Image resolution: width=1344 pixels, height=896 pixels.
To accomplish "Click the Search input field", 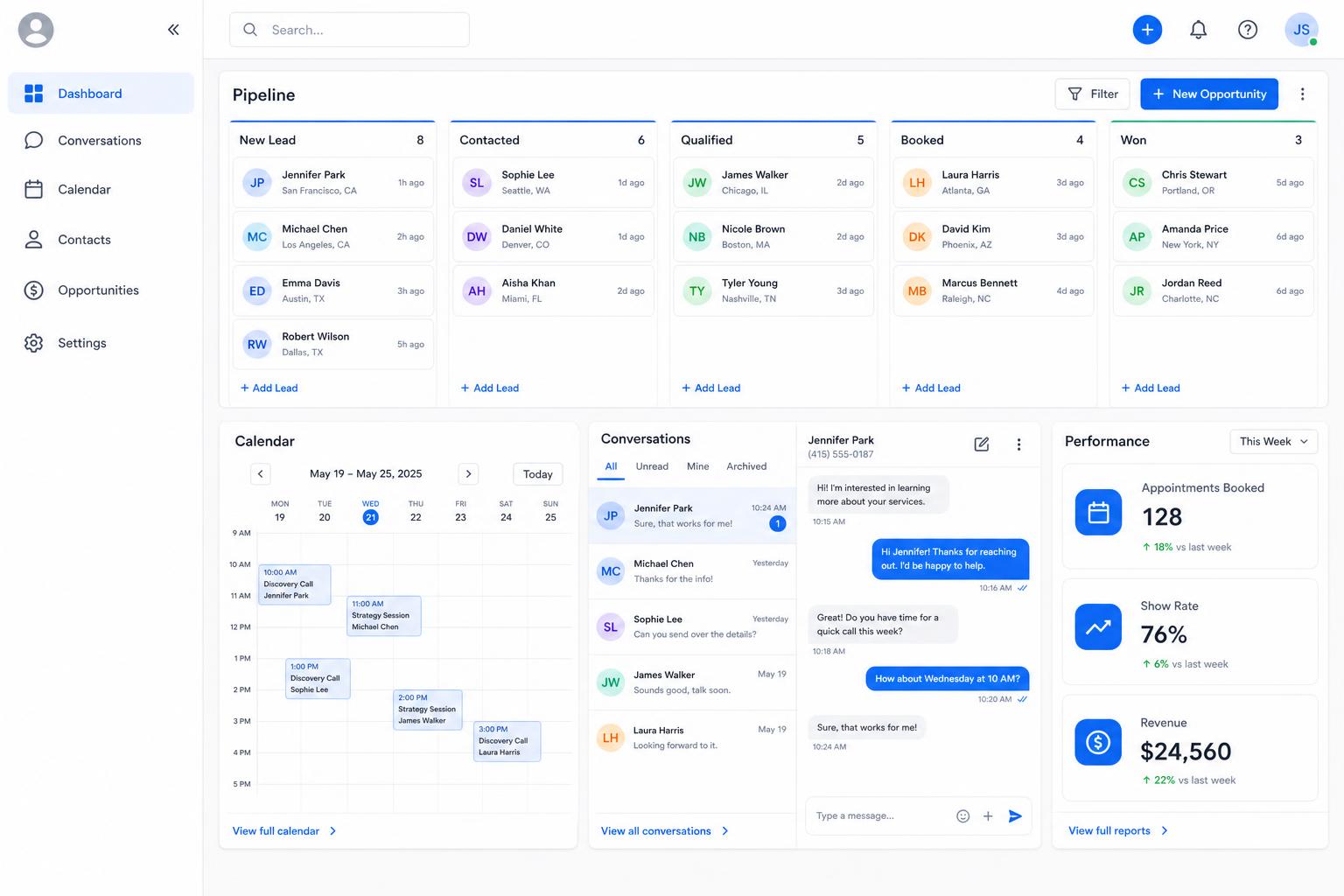I will [x=349, y=30].
